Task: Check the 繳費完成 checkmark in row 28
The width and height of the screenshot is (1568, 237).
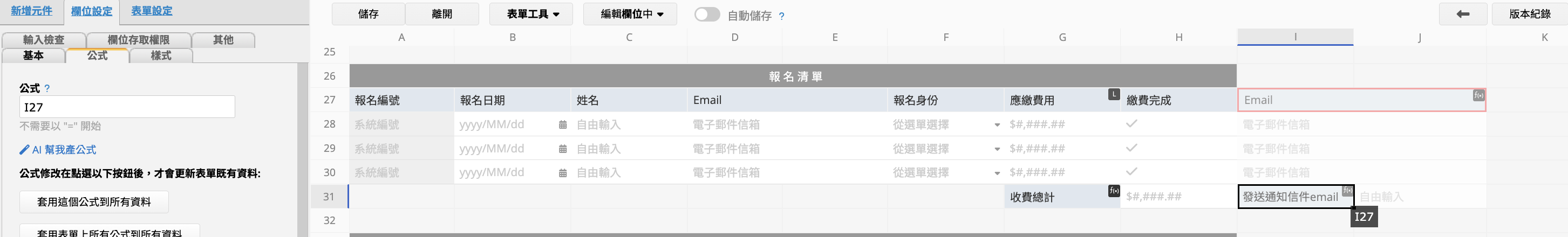Action: [1131, 124]
